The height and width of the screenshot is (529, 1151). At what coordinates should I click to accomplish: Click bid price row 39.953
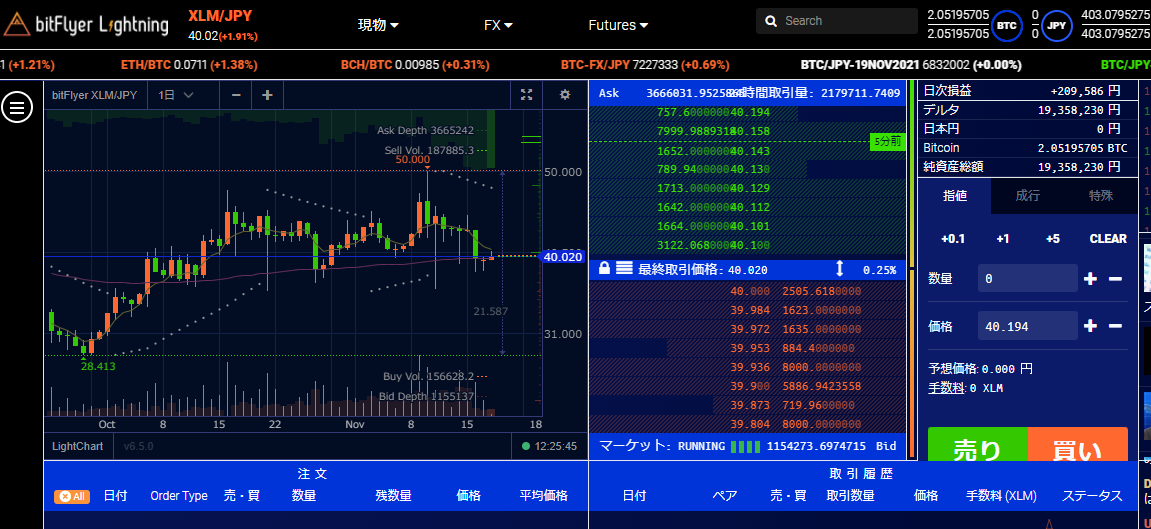coord(747,348)
